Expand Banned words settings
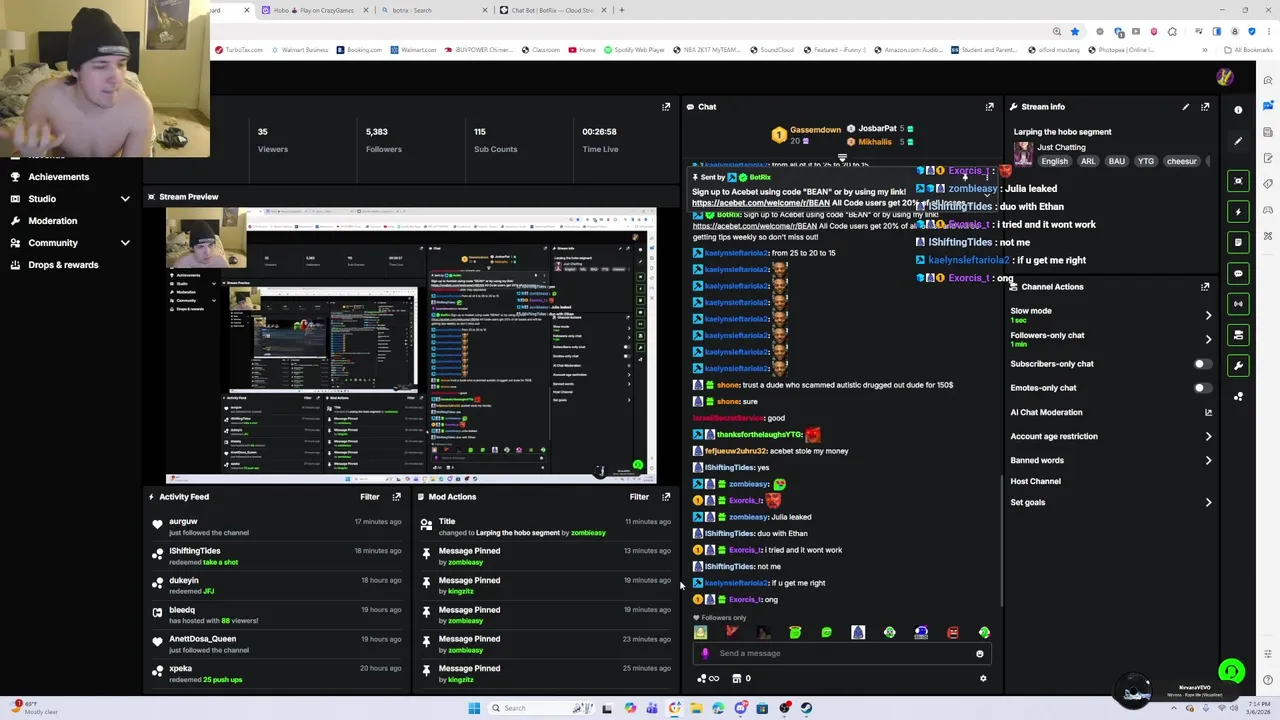This screenshot has width=1280, height=720. pos(1208,460)
